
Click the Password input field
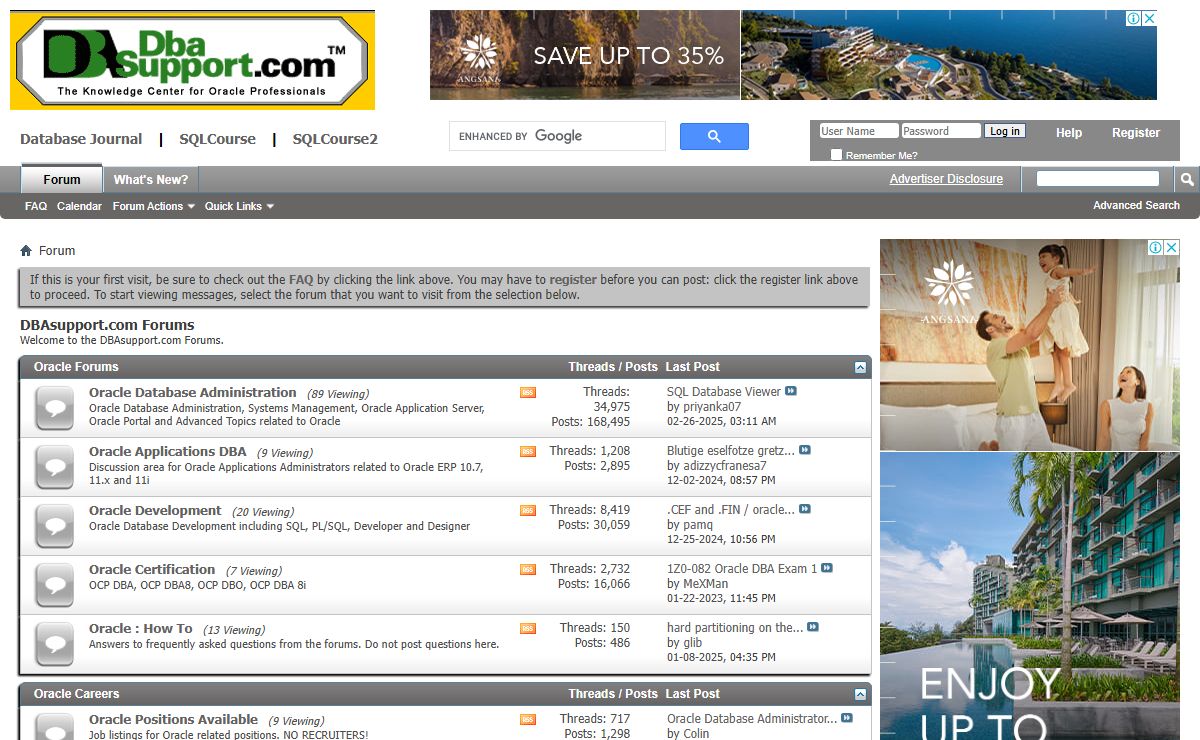point(940,131)
